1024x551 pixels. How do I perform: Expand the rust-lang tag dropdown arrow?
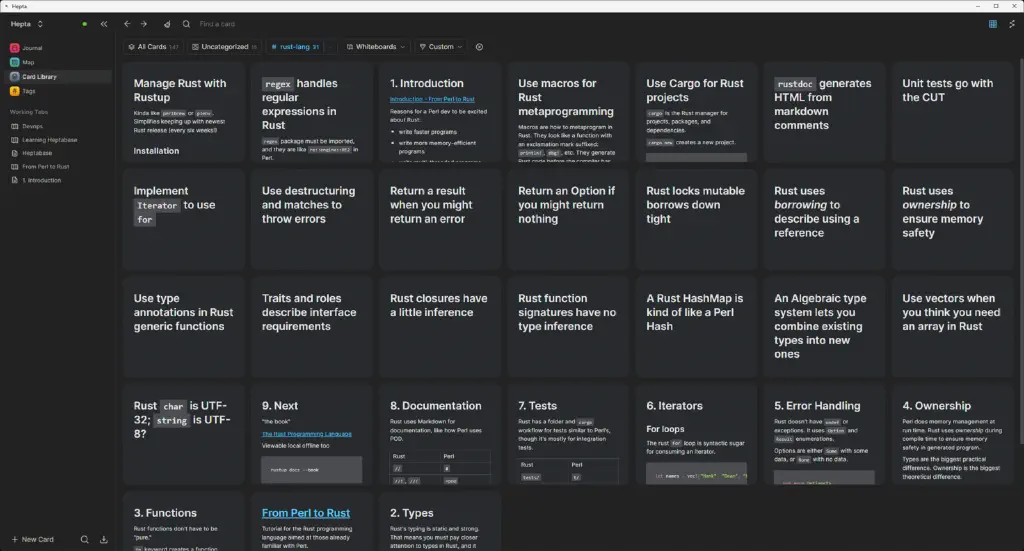tap(330, 47)
